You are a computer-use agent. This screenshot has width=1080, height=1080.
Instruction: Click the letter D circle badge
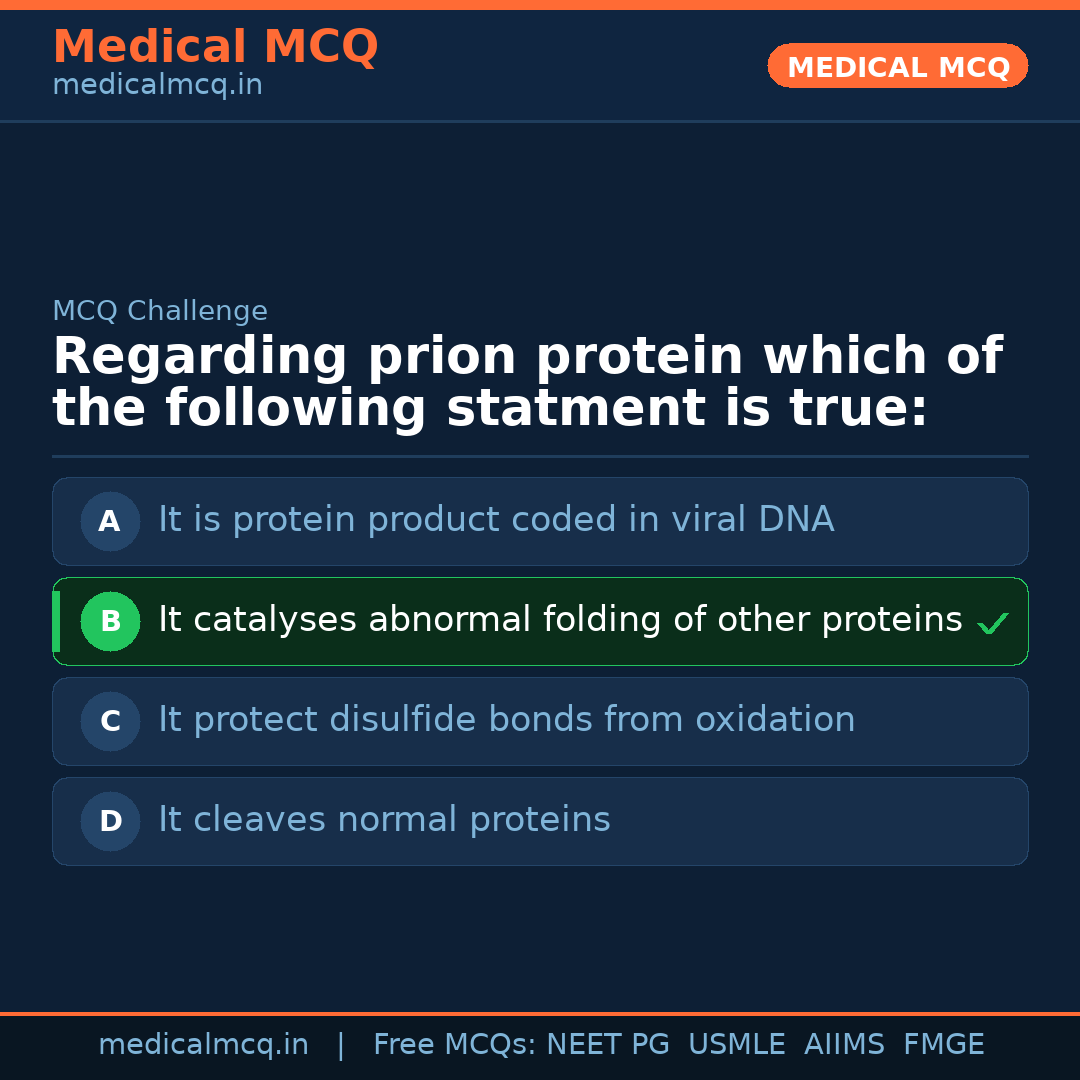tap(110, 821)
